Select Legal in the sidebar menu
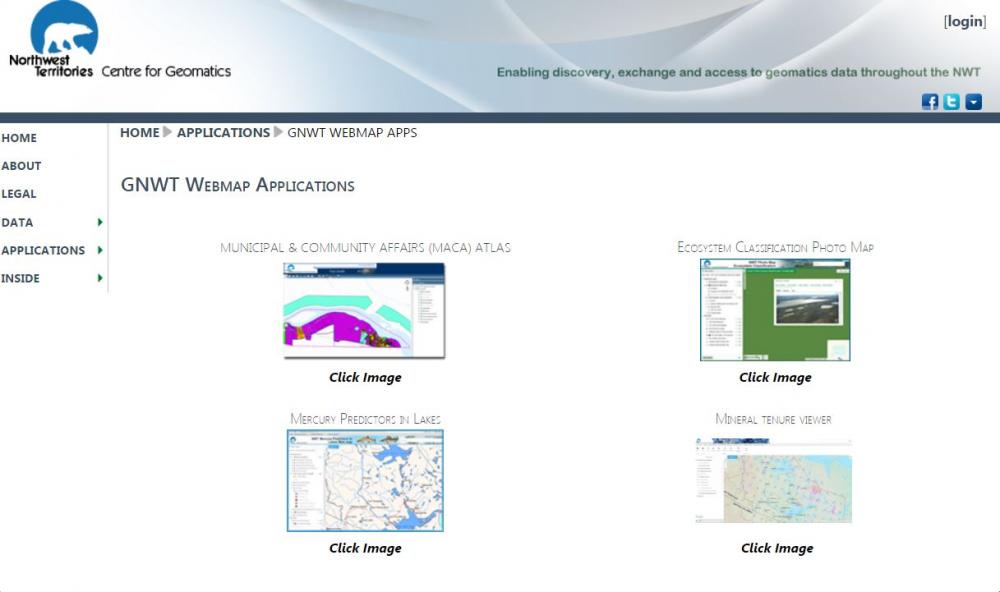Viewport: 1000px width, 592px height. tap(19, 194)
